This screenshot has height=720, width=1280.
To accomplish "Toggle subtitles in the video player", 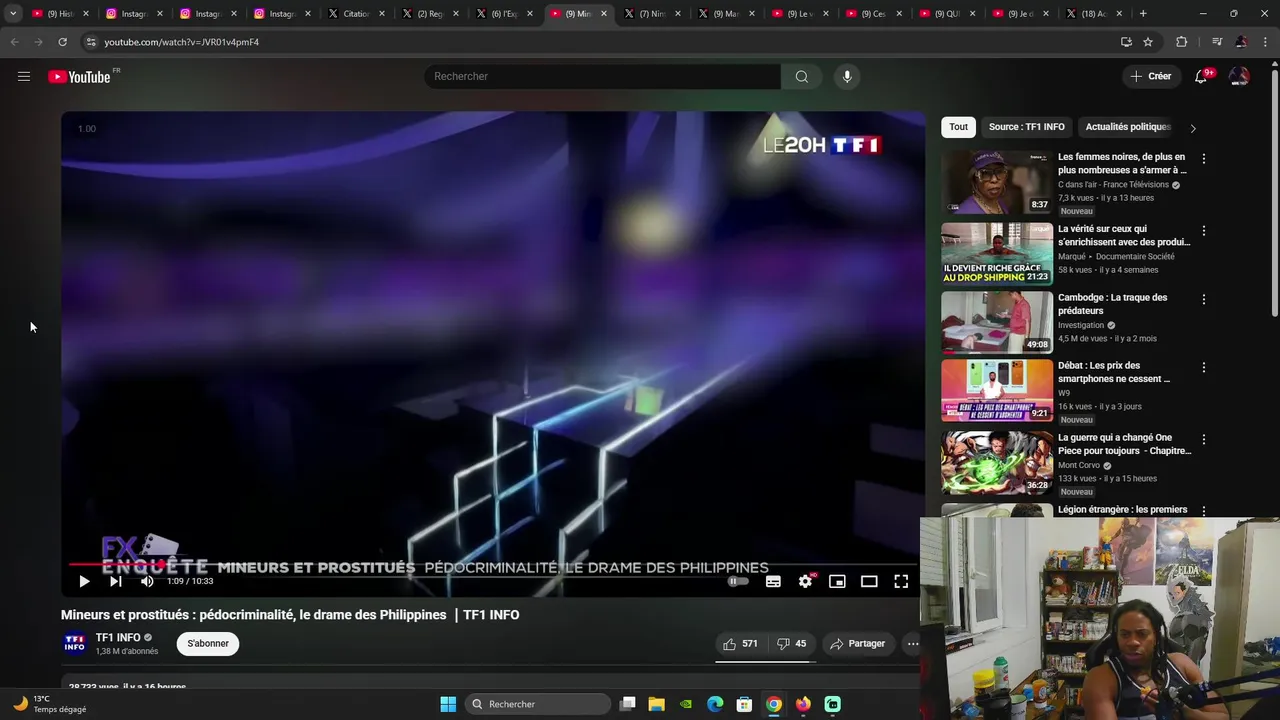I will (773, 581).
